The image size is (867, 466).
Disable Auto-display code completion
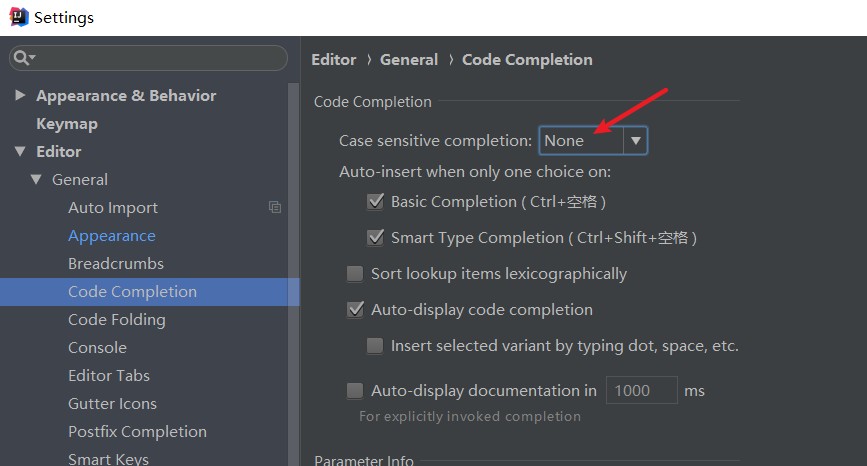click(355, 310)
